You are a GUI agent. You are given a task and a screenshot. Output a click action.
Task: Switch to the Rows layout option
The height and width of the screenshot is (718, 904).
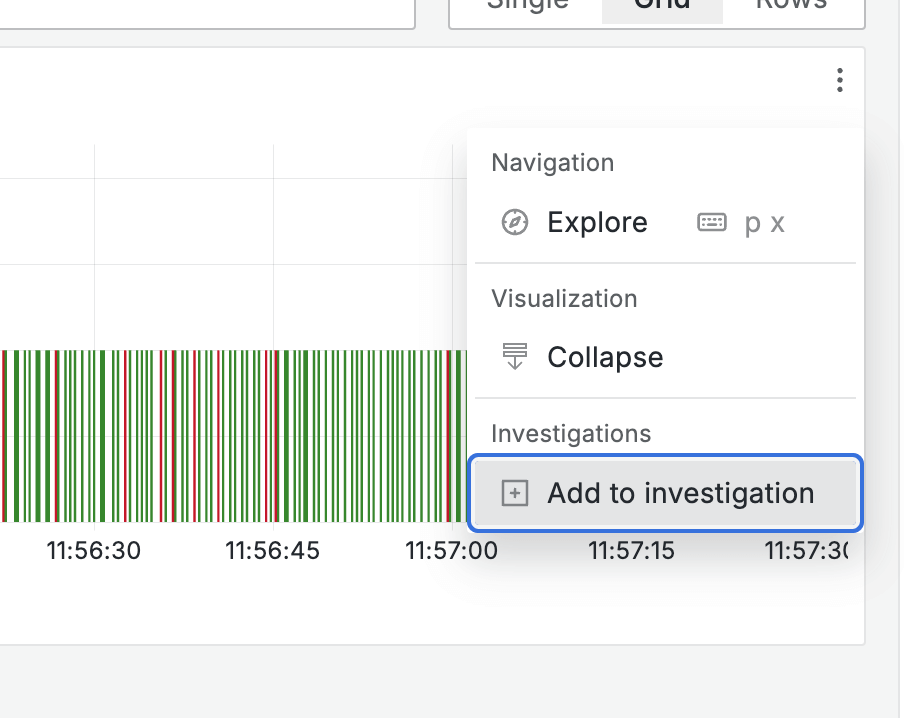tap(791, 6)
